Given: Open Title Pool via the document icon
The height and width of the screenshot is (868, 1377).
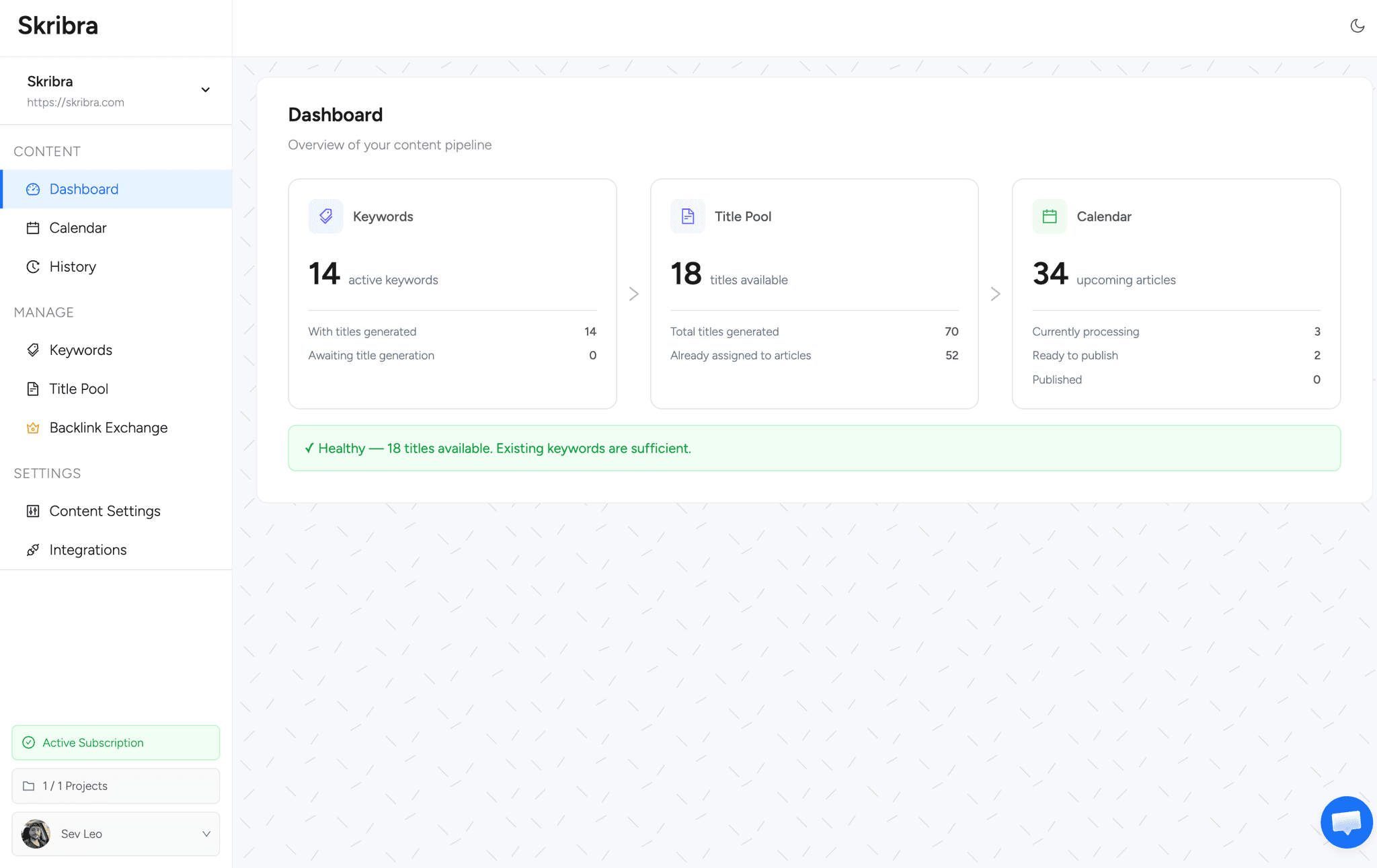Looking at the screenshot, I should pyautogui.click(x=33, y=389).
